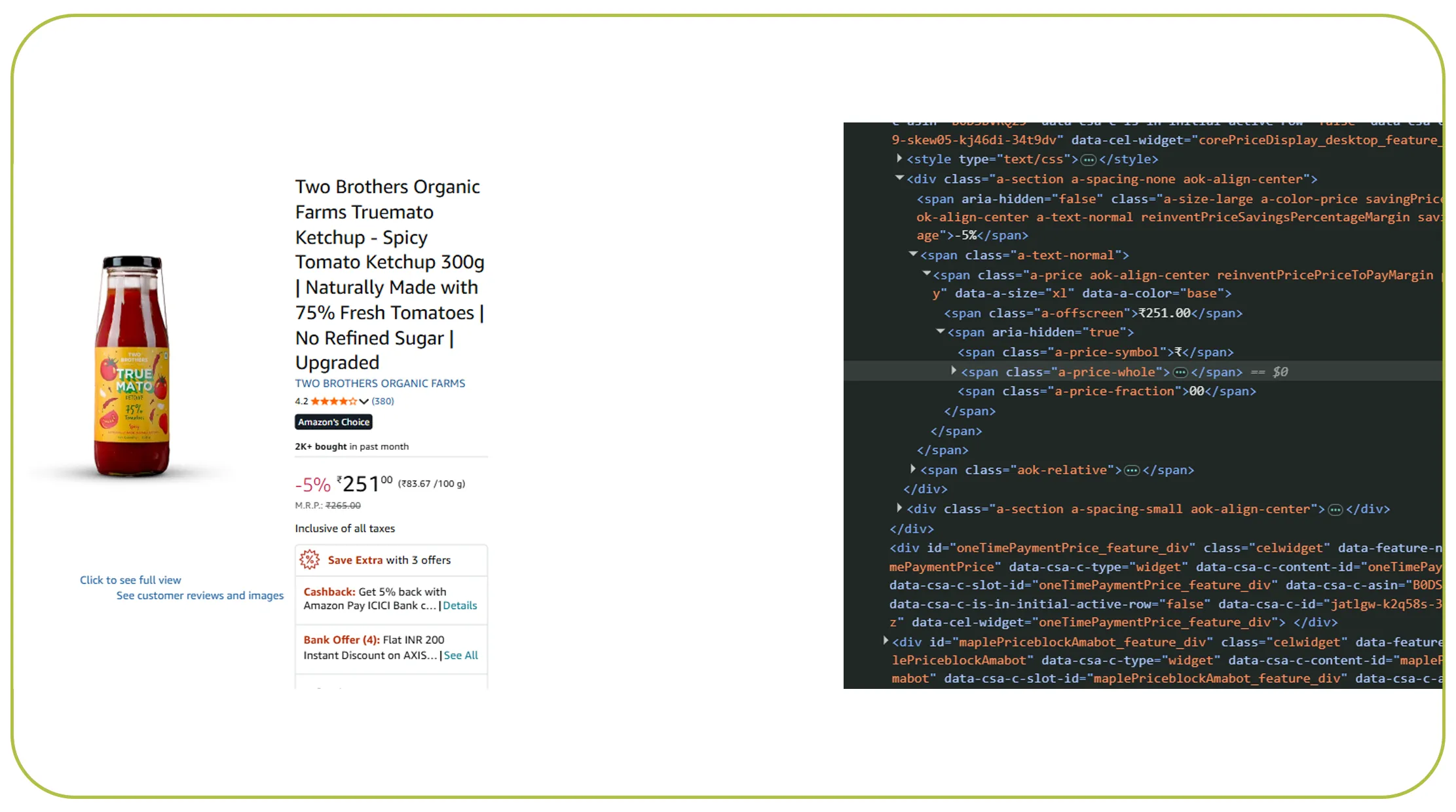
Task: Expand the maplePriceblockAmabot_feature_div node
Action: tap(886, 641)
